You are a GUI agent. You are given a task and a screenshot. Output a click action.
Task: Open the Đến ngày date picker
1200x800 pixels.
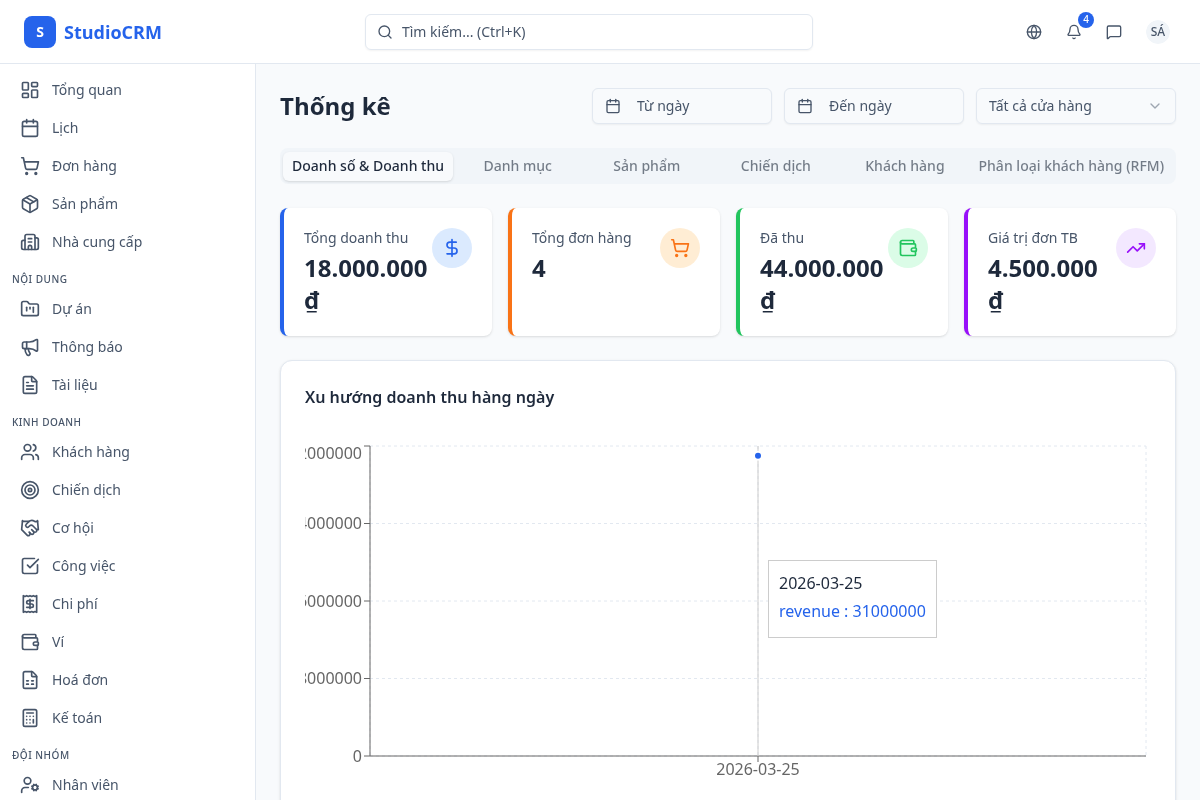click(874, 106)
